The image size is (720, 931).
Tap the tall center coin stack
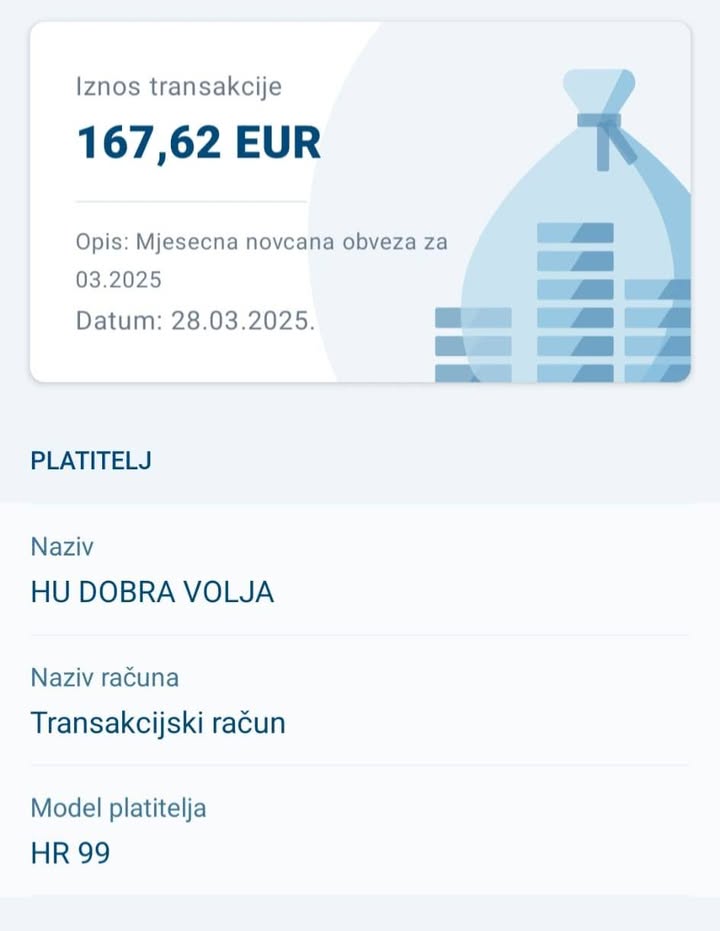(x=575, y=302)
